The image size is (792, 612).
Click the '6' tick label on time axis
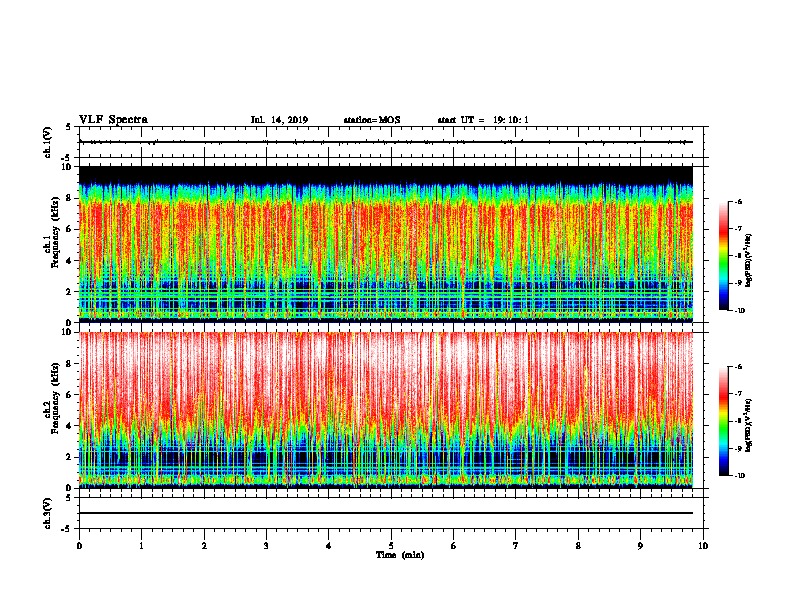(454, 545)
